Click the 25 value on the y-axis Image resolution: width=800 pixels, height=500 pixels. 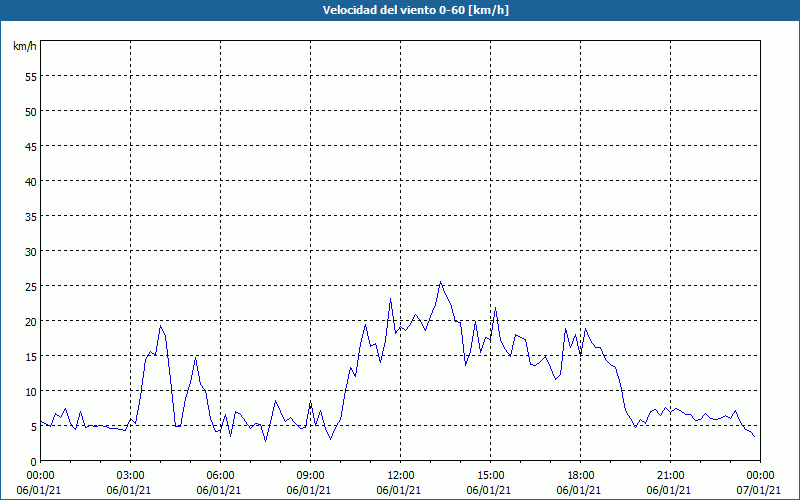[31, 286]
